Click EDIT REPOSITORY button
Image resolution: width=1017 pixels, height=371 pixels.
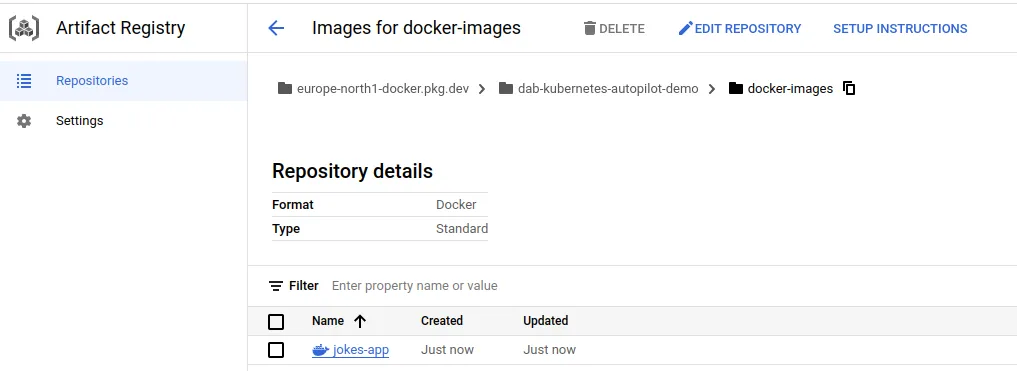click(x=740, y=29)
